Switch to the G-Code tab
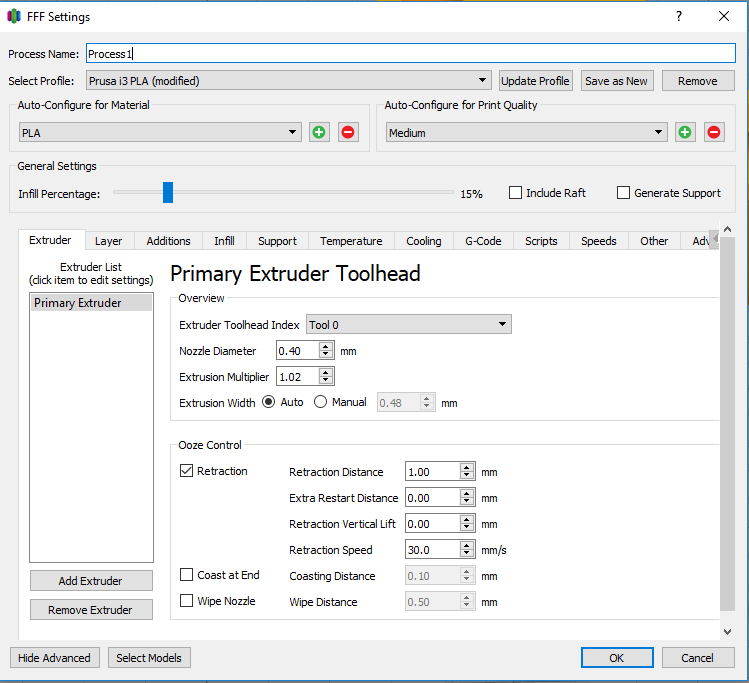Image resolution: width=749 pixels, height=683 pixels. [483, 241]
